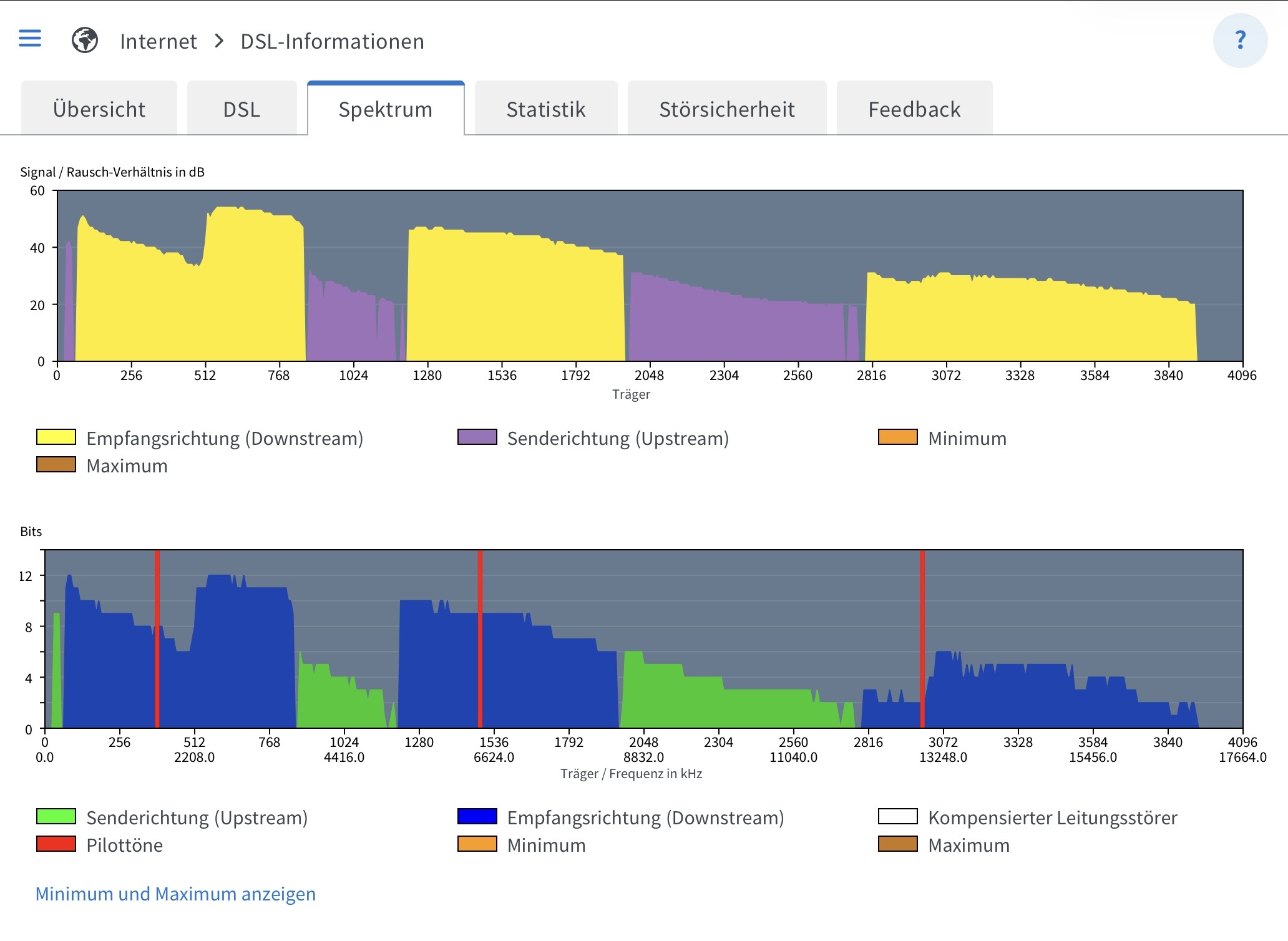Switch to the Übersicht tab

[x=99, y=109]
